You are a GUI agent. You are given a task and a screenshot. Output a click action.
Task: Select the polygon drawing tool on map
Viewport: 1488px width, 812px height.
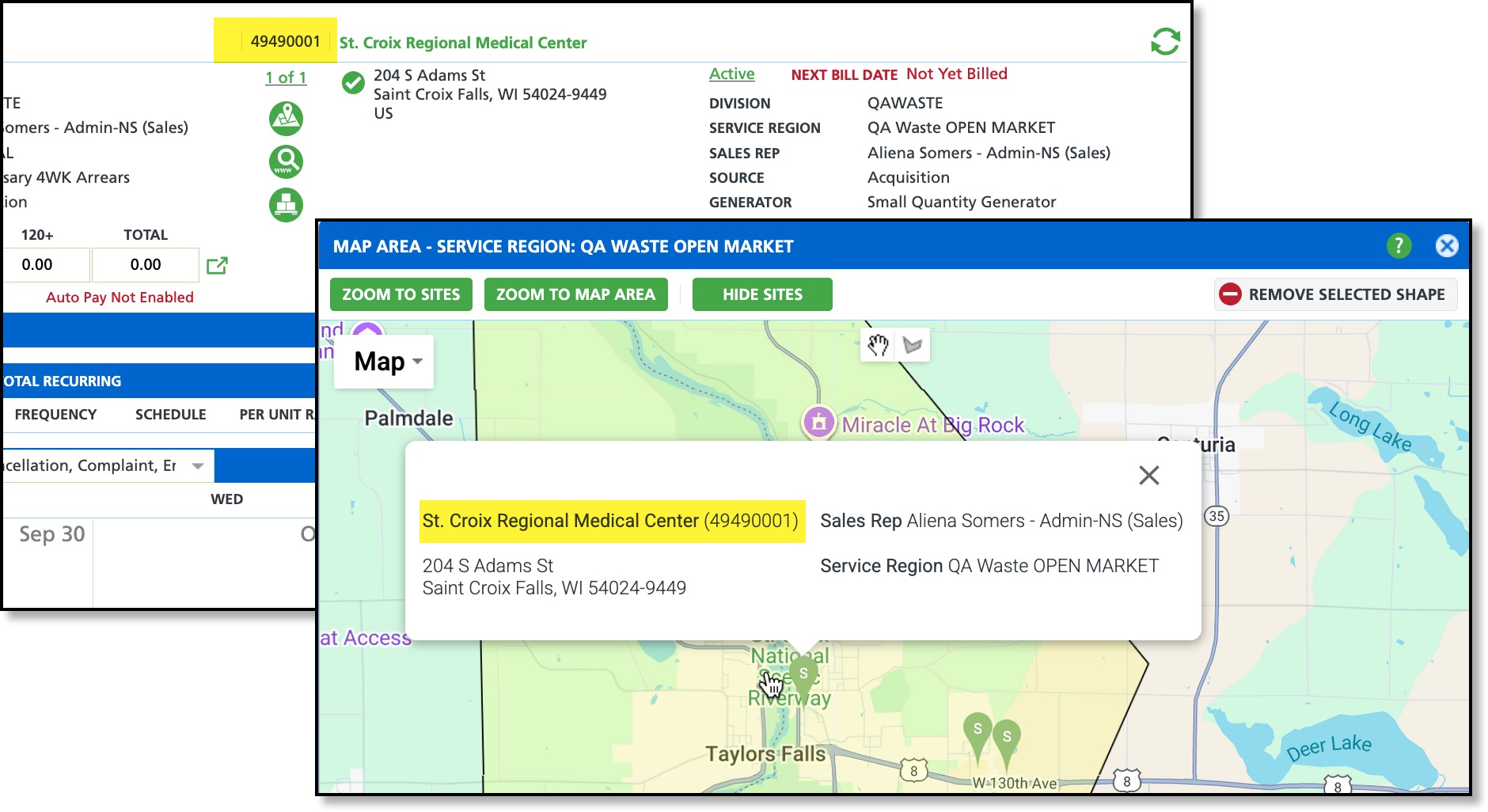point(913,345)
